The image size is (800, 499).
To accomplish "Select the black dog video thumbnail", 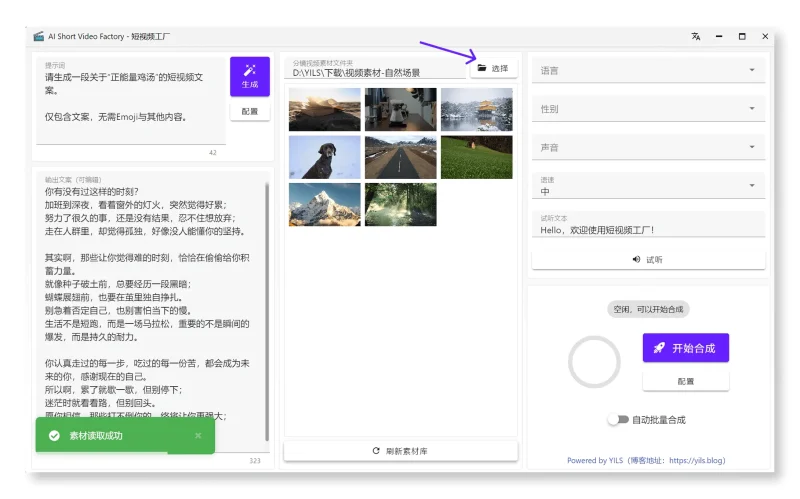I will [324, 157].
